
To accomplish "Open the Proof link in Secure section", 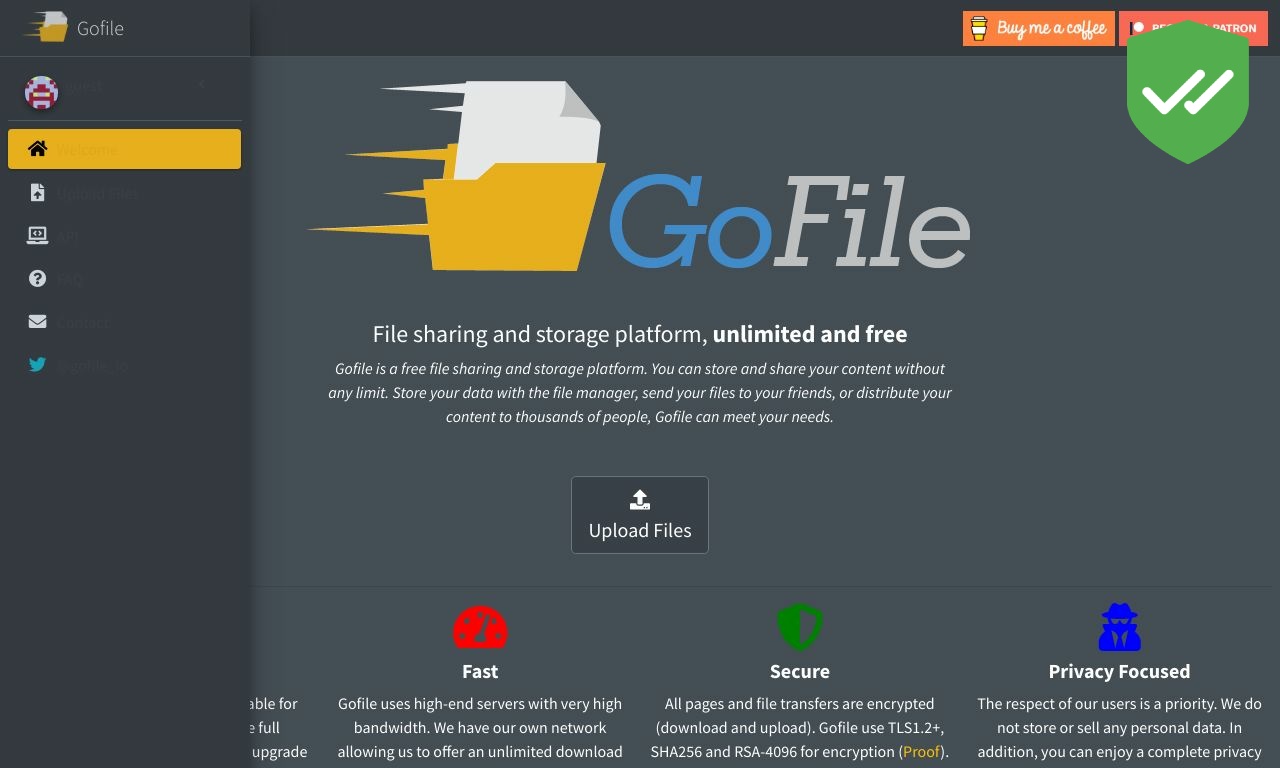I will 921,752.
